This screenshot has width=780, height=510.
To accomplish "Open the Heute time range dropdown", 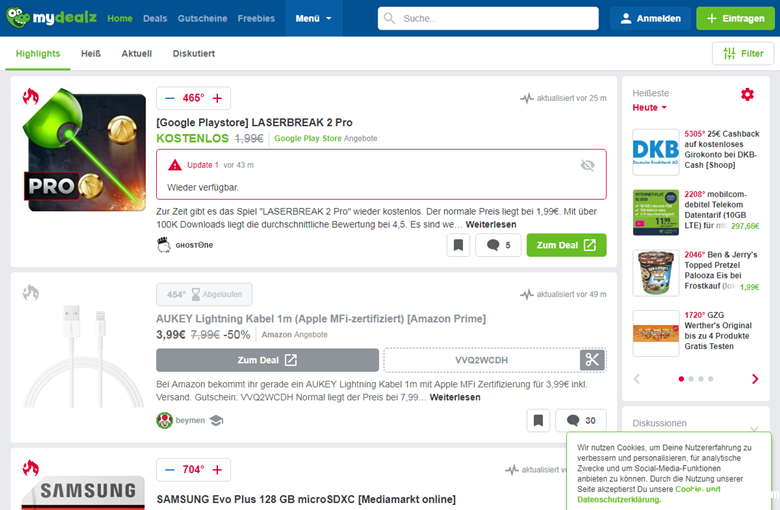I will [x=650, y=107].
